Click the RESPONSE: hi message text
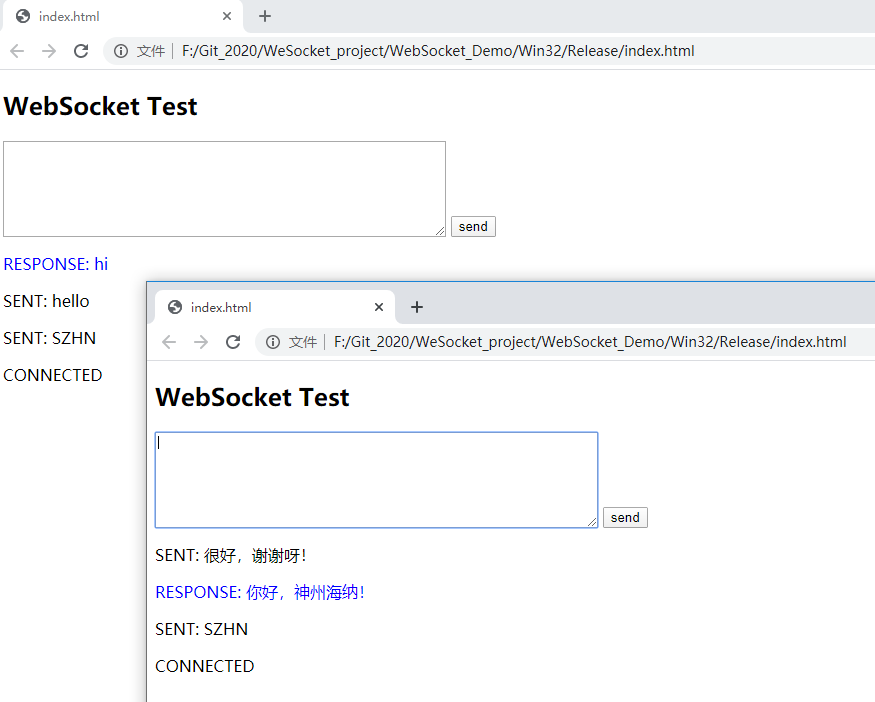 coord(55,264)
